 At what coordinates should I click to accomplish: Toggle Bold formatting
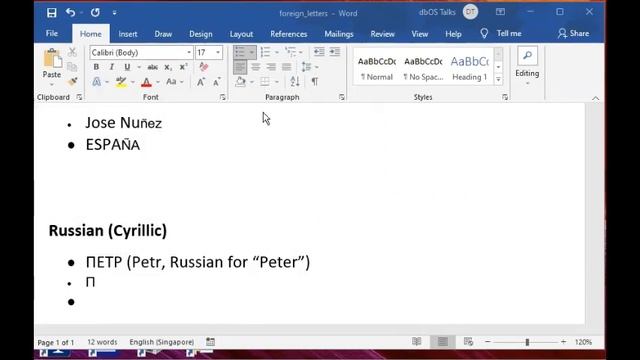pos(96,67)
